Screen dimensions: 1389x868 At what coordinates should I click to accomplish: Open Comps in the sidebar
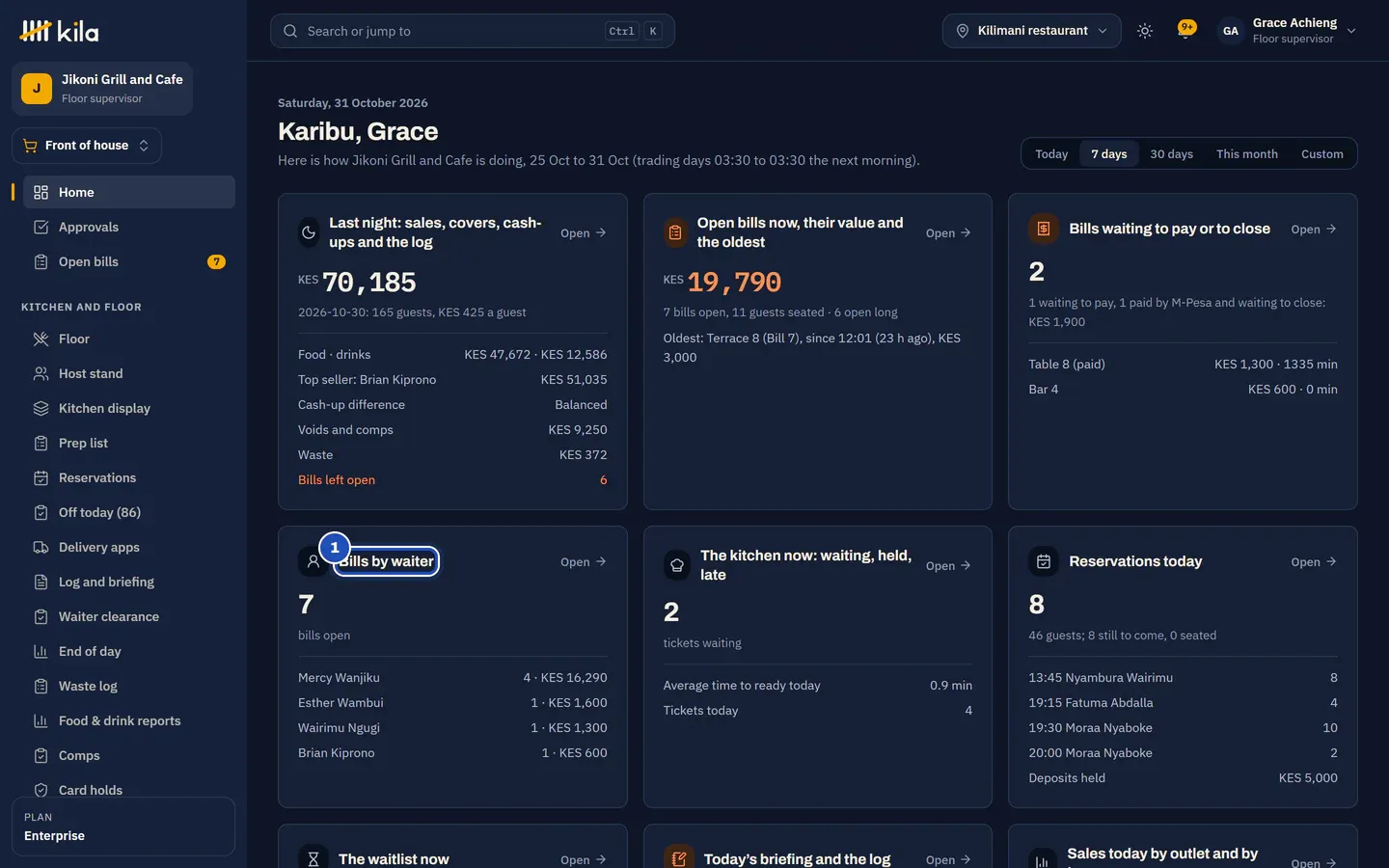pyautogui.click(x=128, y=755)
